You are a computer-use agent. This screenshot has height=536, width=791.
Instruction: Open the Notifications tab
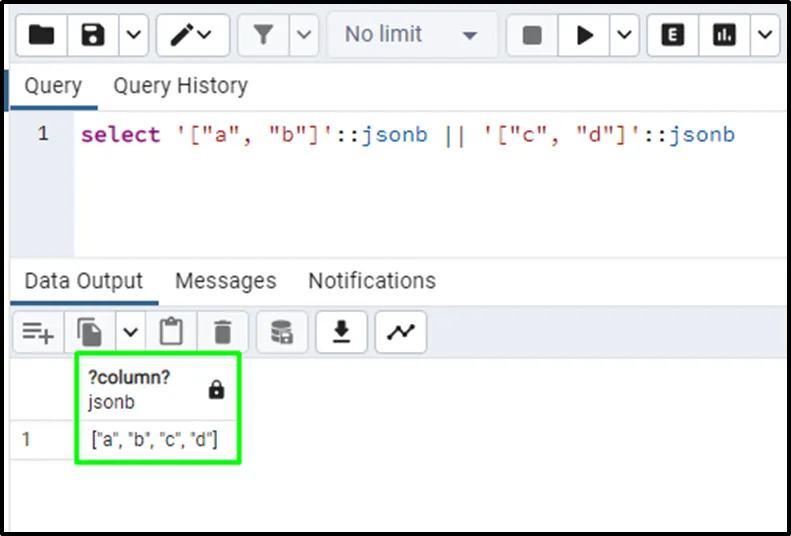pyautogui.click(x=371, y=281)
